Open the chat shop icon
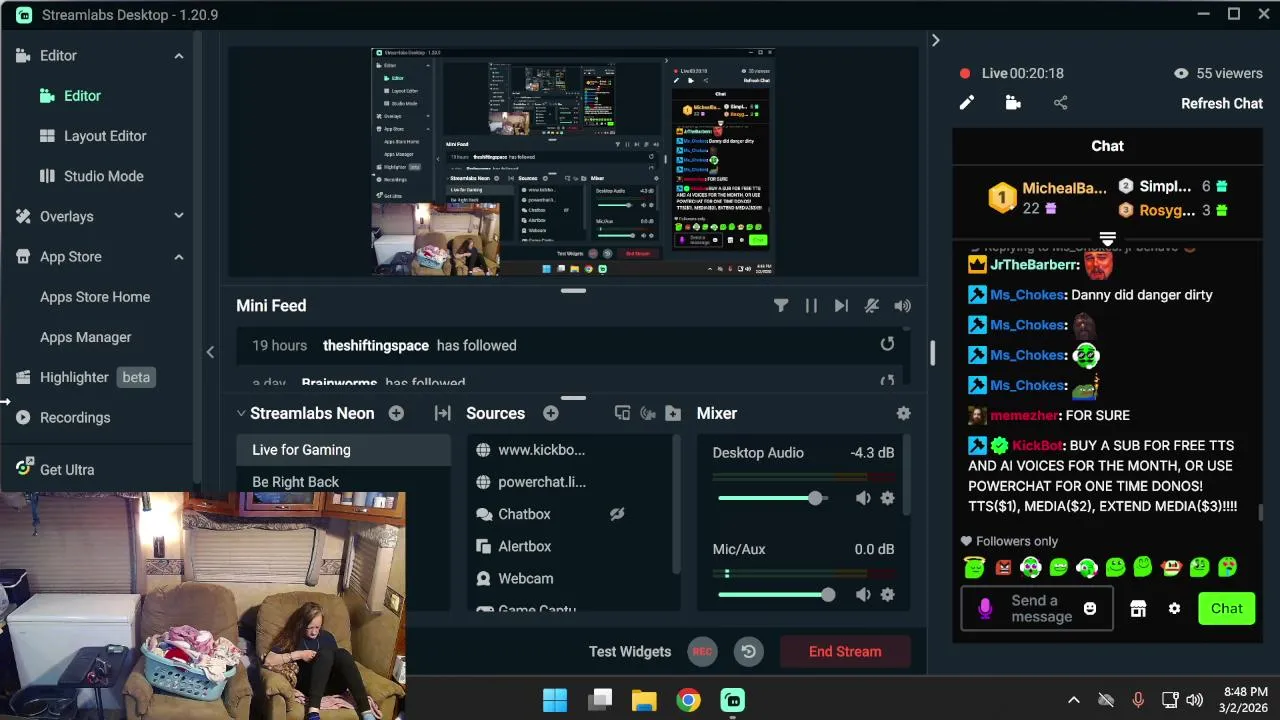 pos(1138,608)
